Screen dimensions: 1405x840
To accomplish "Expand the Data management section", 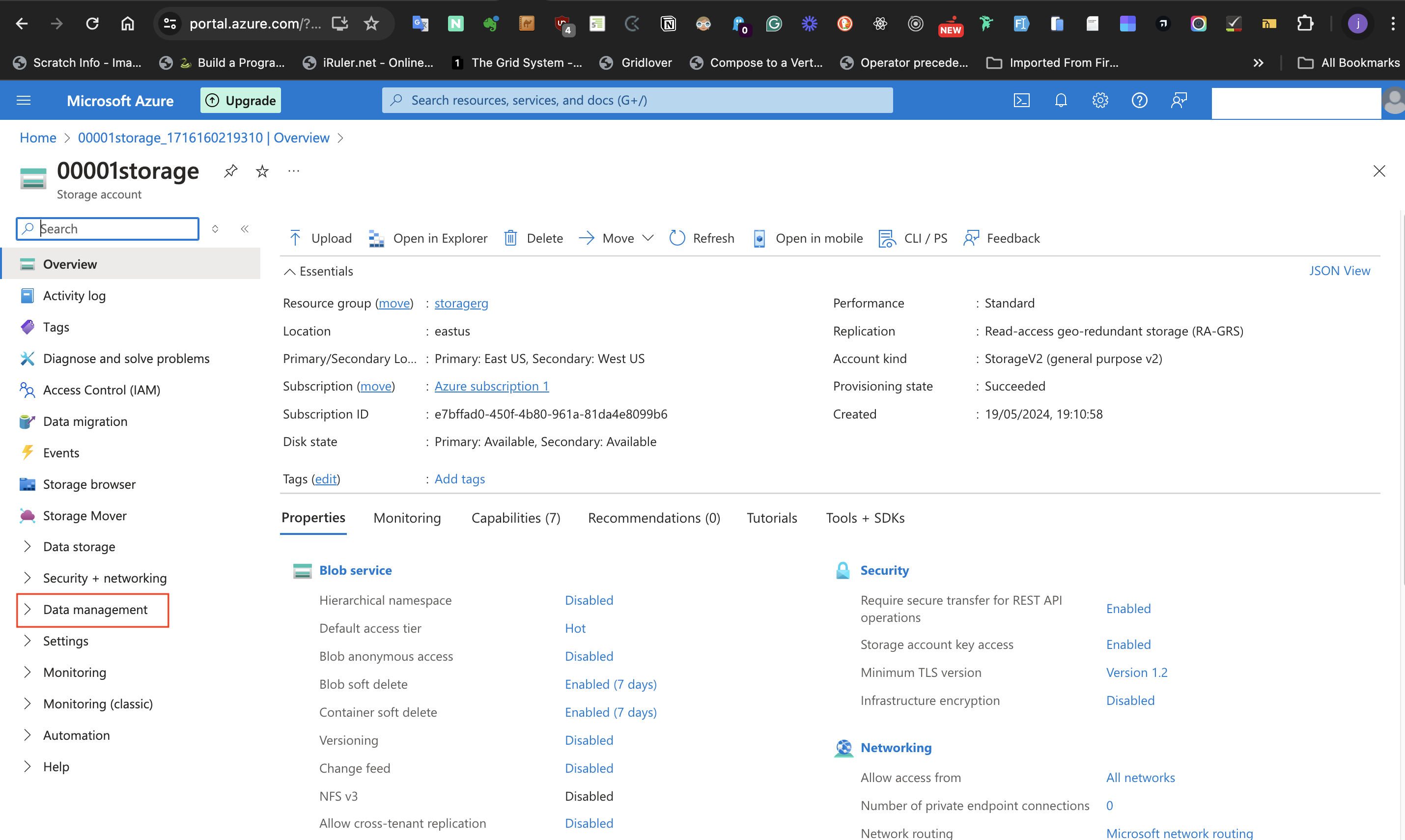I will 94,610.
